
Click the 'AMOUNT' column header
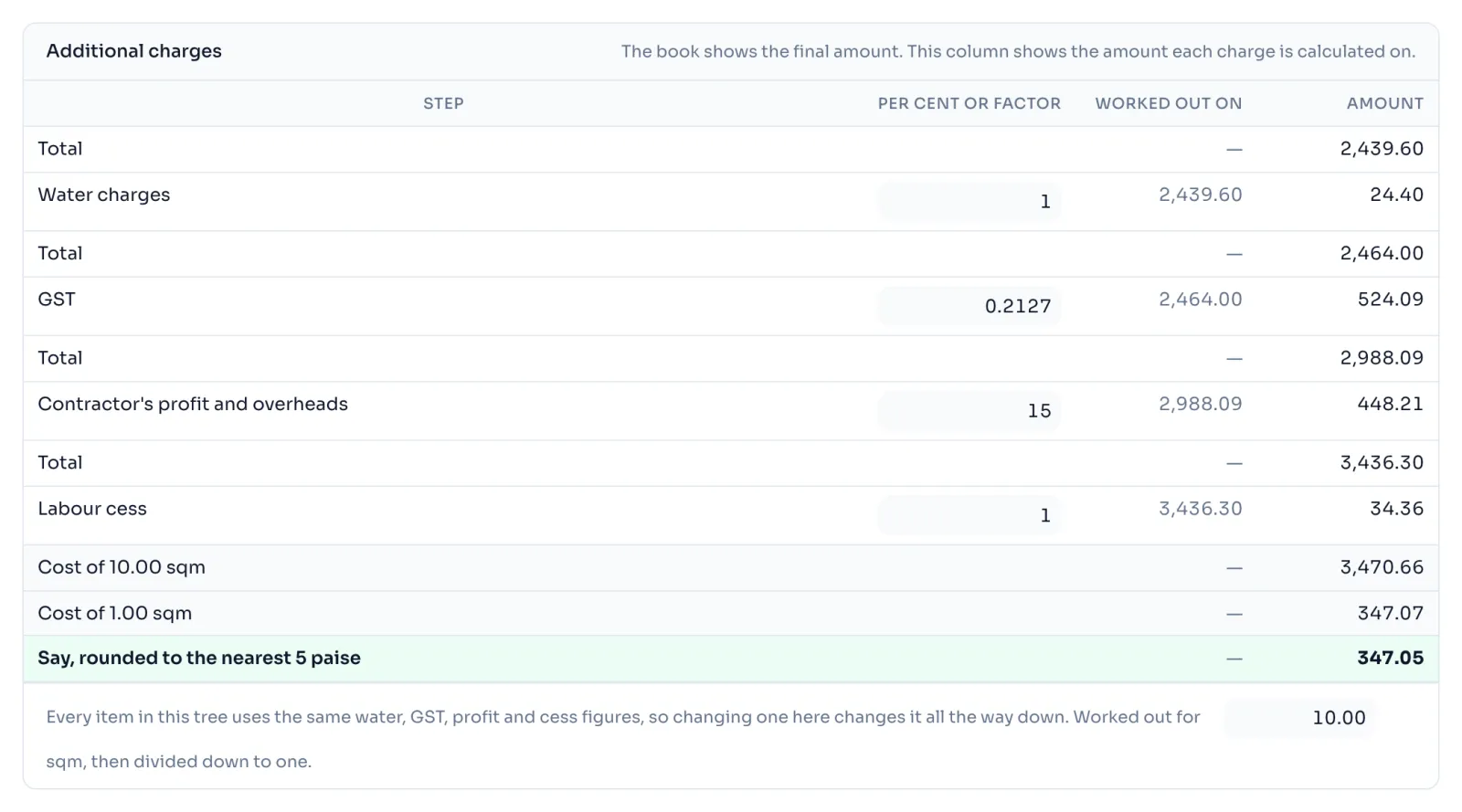[x=1385, y=103]
